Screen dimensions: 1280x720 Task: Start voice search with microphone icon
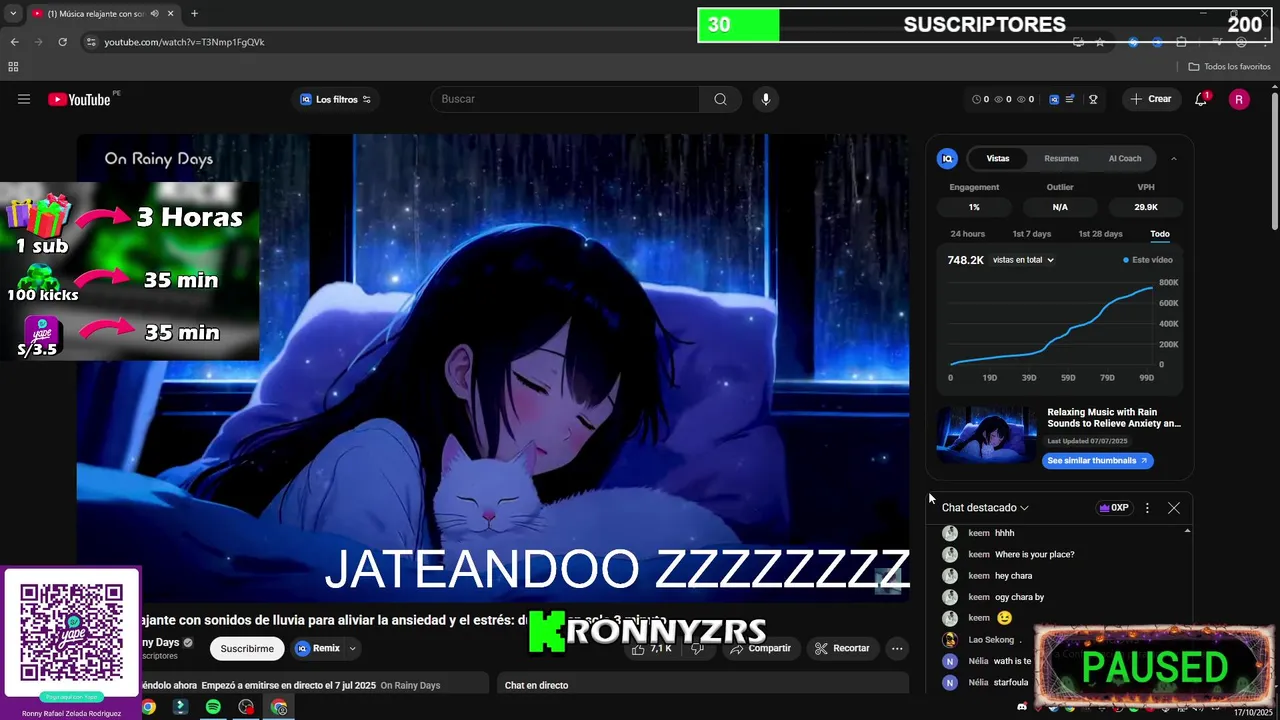(766, 99)
